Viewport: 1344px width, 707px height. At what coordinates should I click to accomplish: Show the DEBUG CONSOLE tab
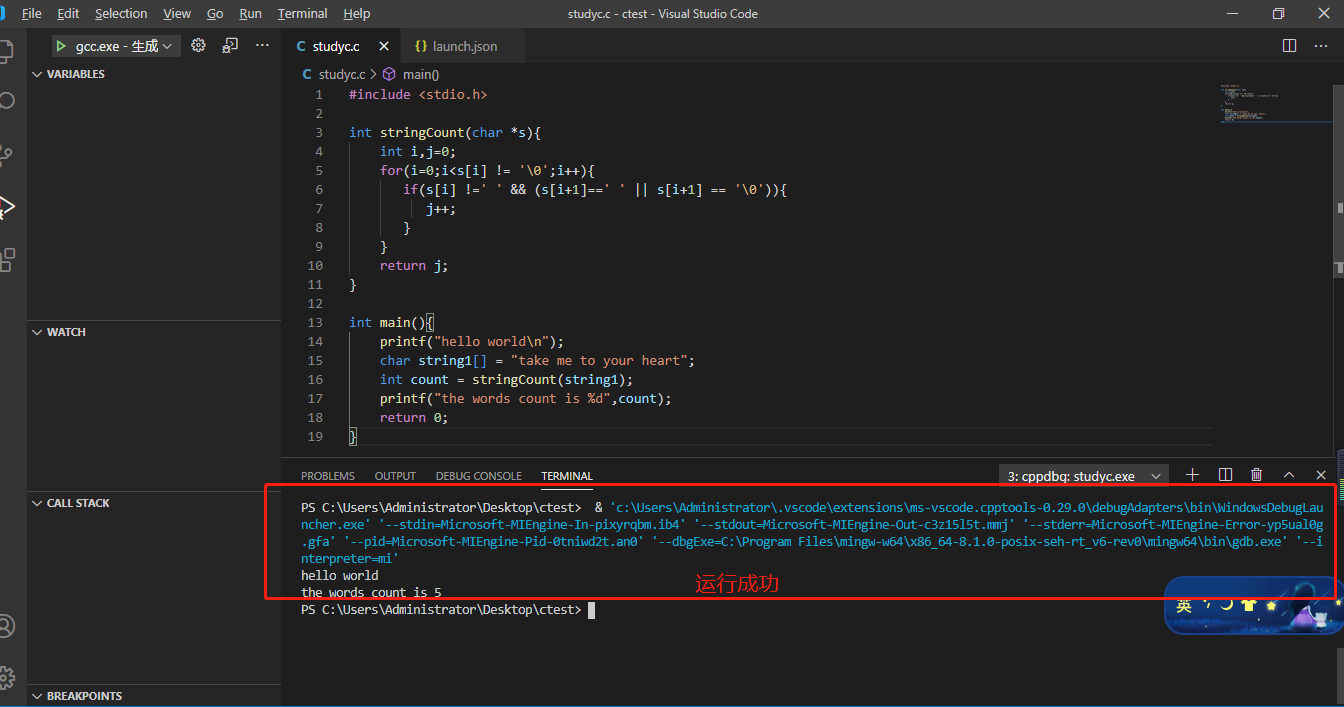pos(479,476)
